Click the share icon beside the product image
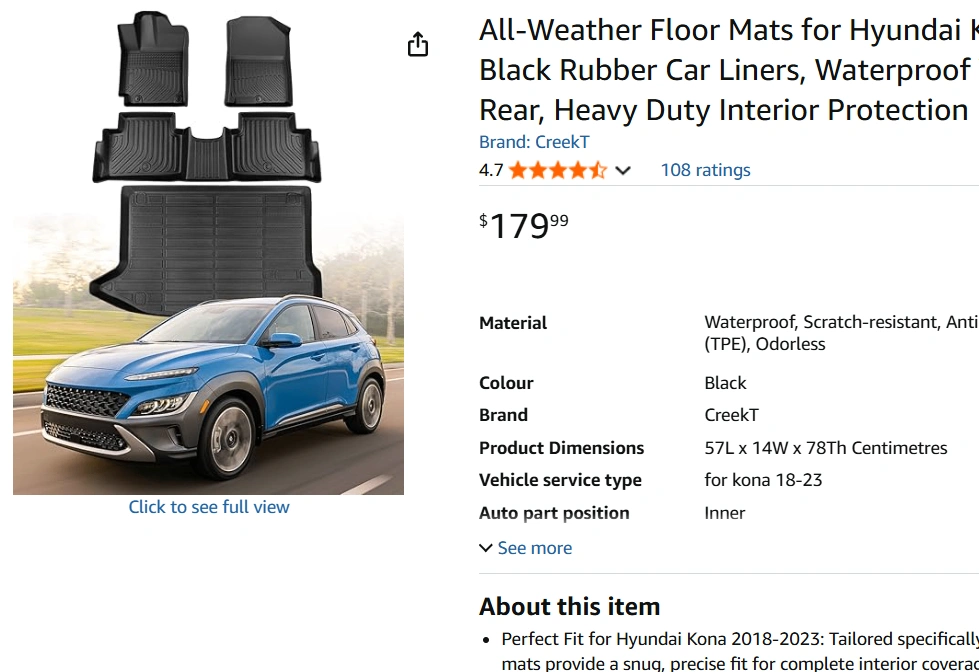979x672 pixels. [418, 45]
